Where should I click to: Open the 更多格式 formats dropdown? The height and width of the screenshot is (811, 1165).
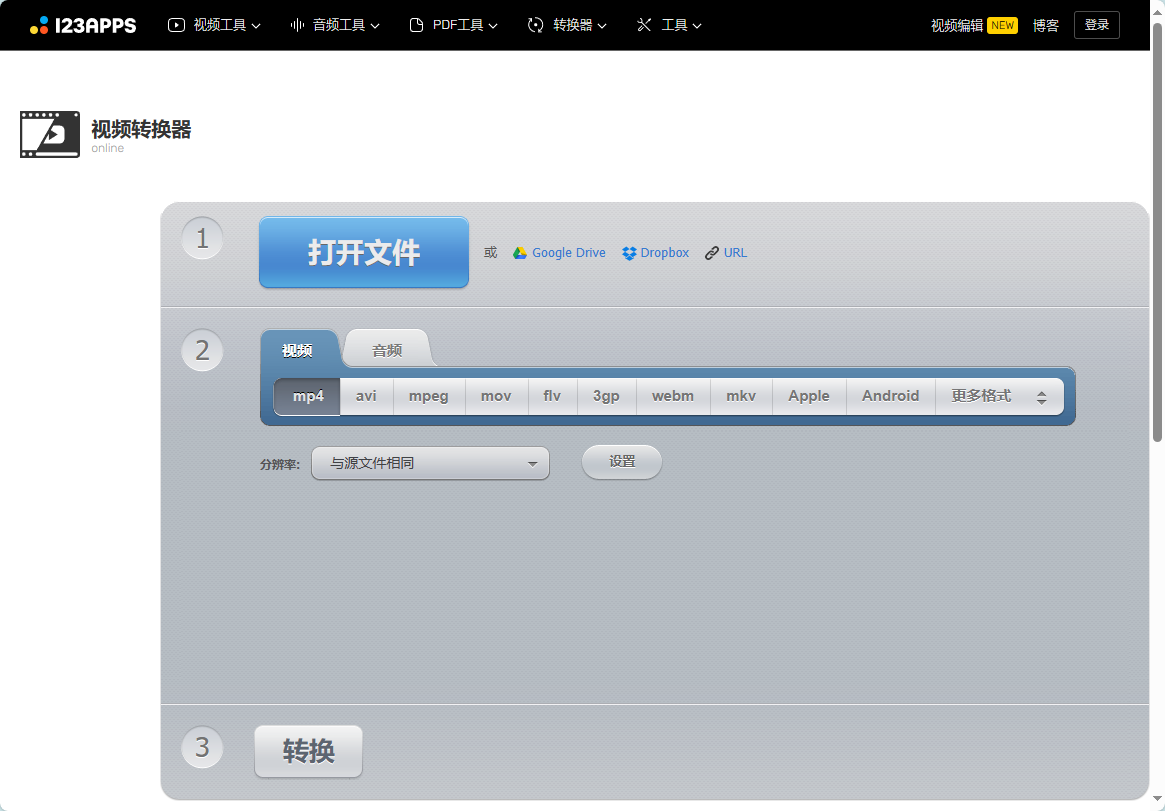tap(998, 396)
